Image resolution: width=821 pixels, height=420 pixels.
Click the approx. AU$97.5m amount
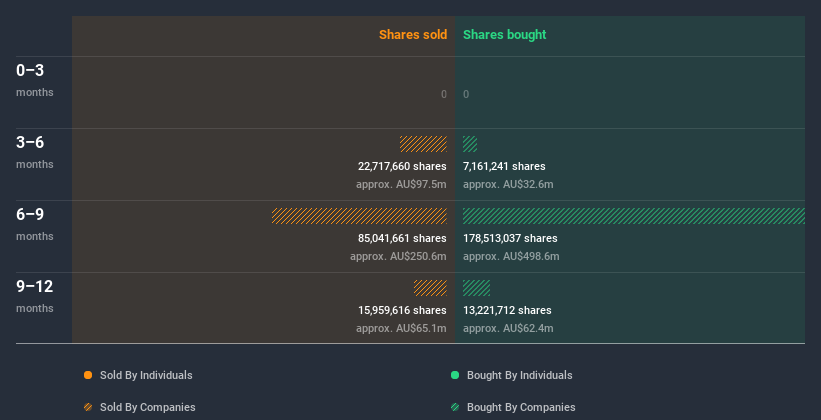pos(401,184)
